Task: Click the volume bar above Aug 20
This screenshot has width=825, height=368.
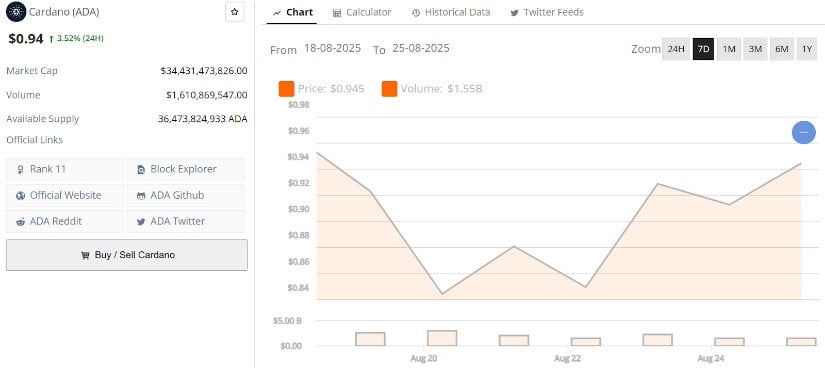Action: [442, 338]
